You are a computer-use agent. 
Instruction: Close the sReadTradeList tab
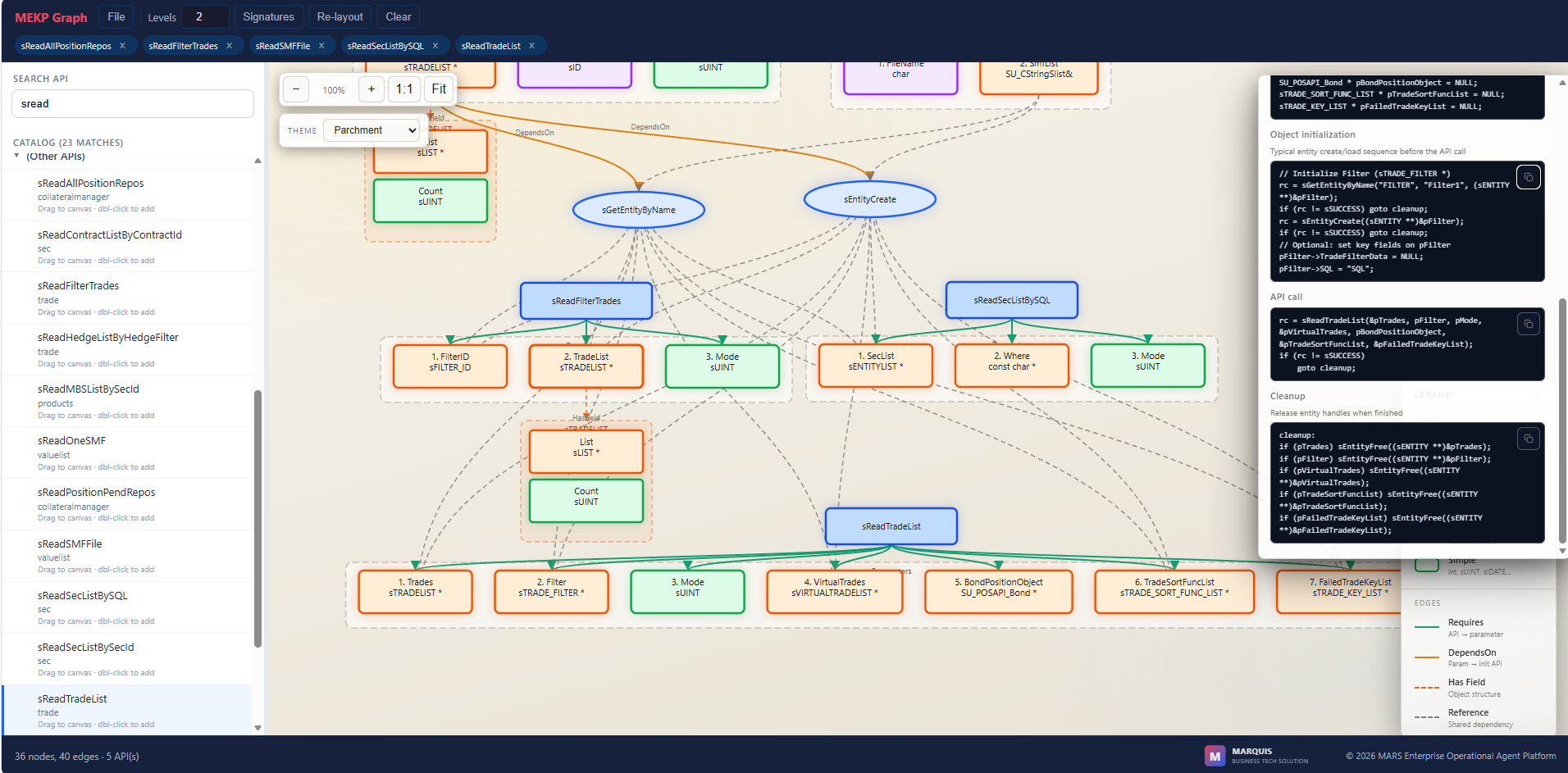pyautogui.click(x=531, y=46)
